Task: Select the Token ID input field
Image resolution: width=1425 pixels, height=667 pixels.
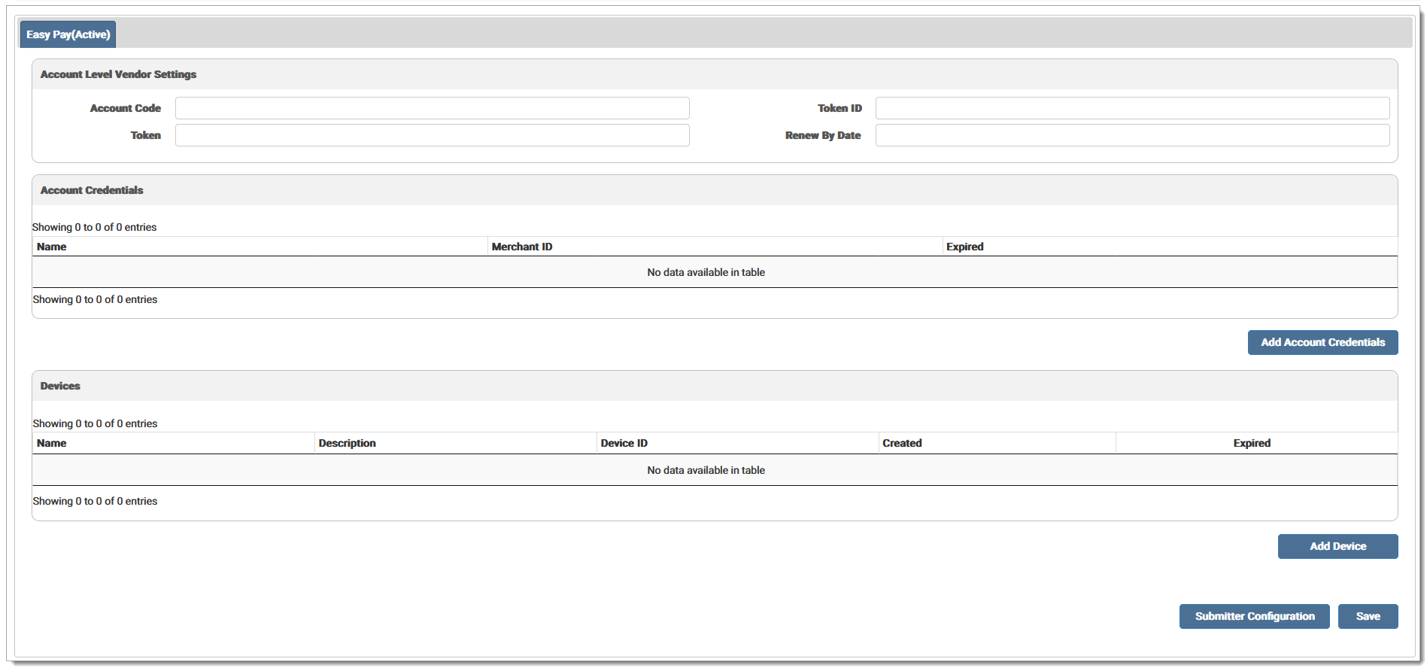Action: coord(1132,108)
